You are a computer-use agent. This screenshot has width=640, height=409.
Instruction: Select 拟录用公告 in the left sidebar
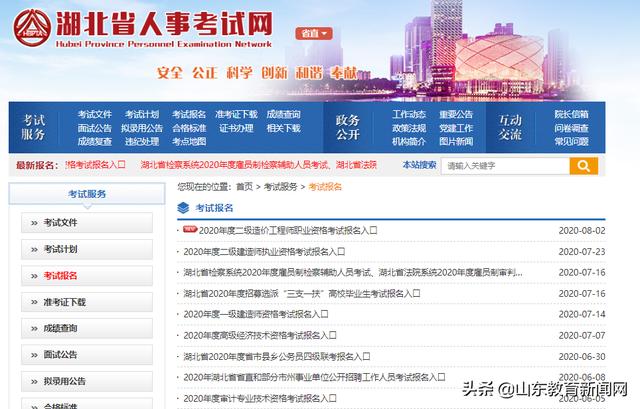pyautogui.click(x=87, y=381)
